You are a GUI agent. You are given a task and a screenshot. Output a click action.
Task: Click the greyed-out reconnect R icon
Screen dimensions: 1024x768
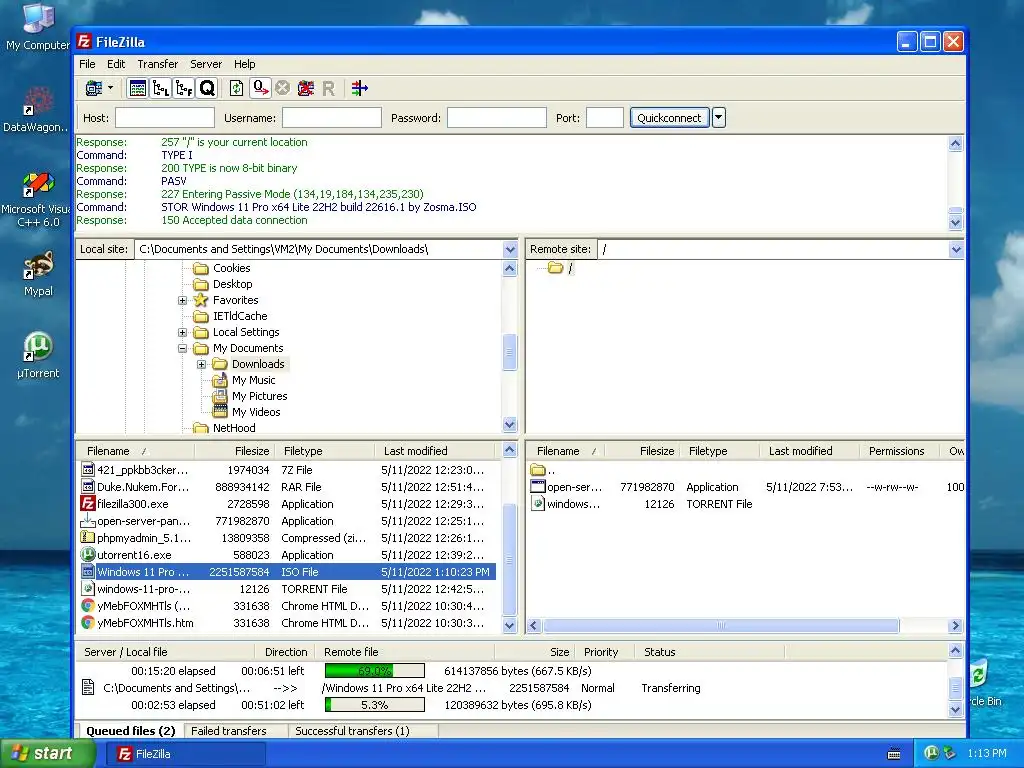tap(328, 88)
